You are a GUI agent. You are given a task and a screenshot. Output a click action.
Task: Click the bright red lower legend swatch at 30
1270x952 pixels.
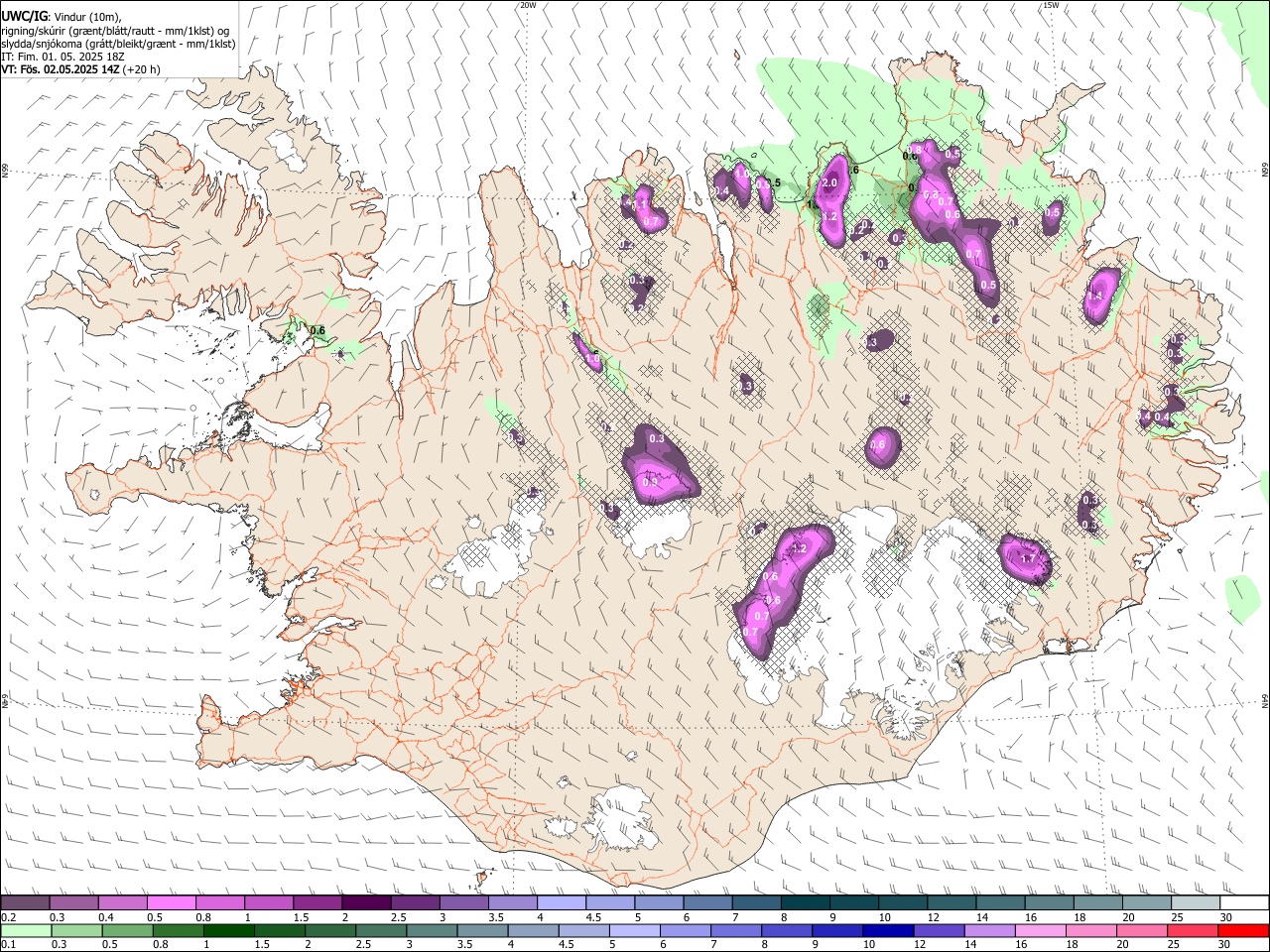[x=1243, y=930]
